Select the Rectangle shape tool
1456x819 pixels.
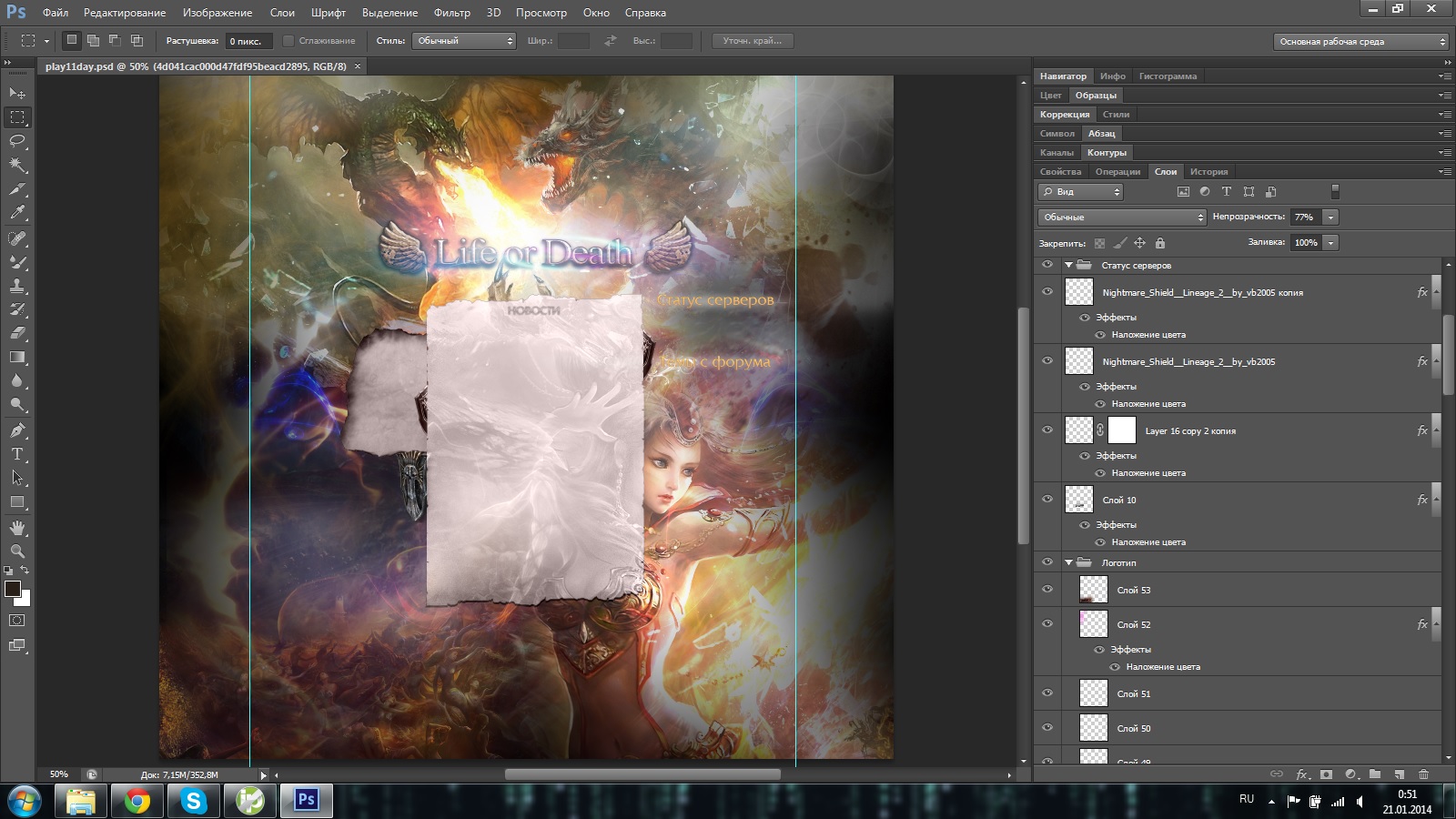pos(17,501)
